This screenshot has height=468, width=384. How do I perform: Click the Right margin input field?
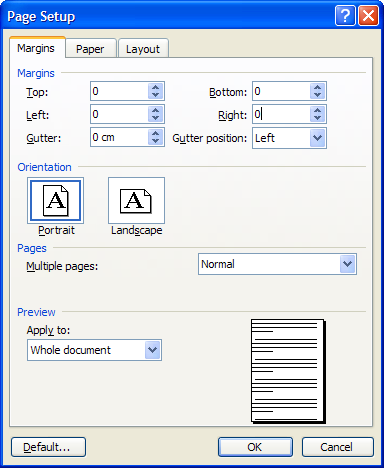[281, 114]
